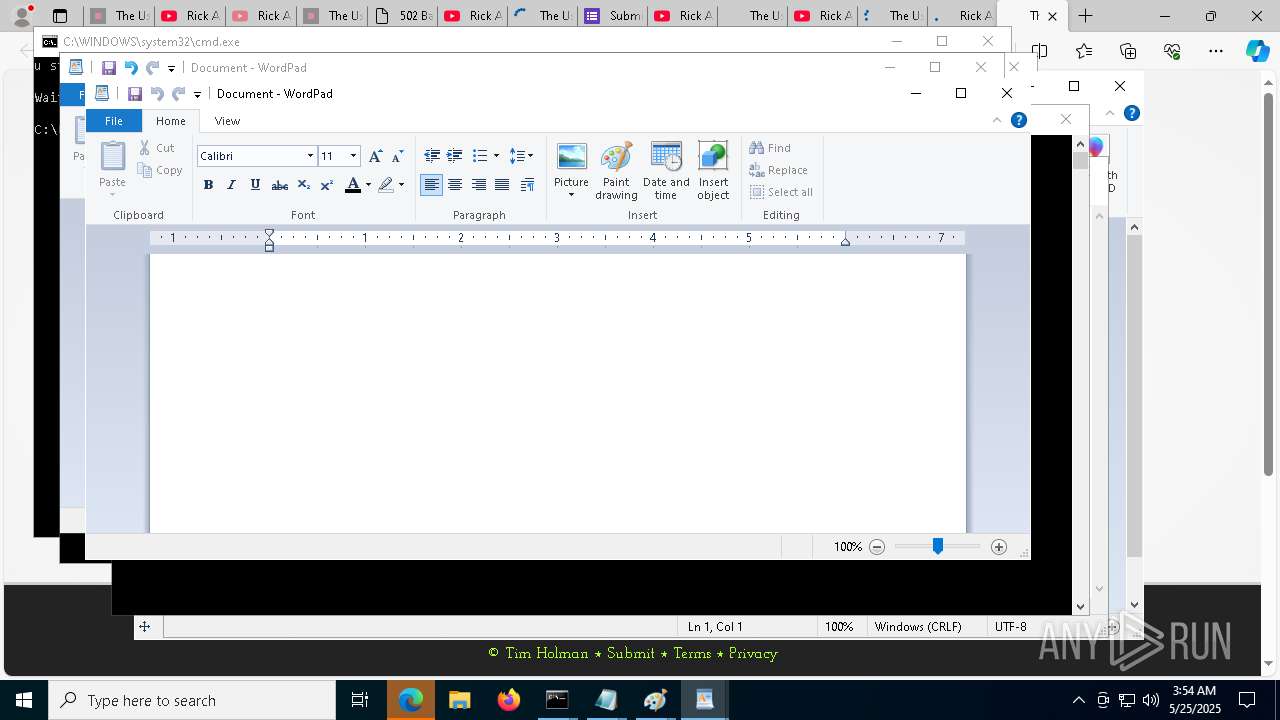The height and width of the screenshot is (720, 1280).
Task: Justify the text
Action: coord(502,185)
